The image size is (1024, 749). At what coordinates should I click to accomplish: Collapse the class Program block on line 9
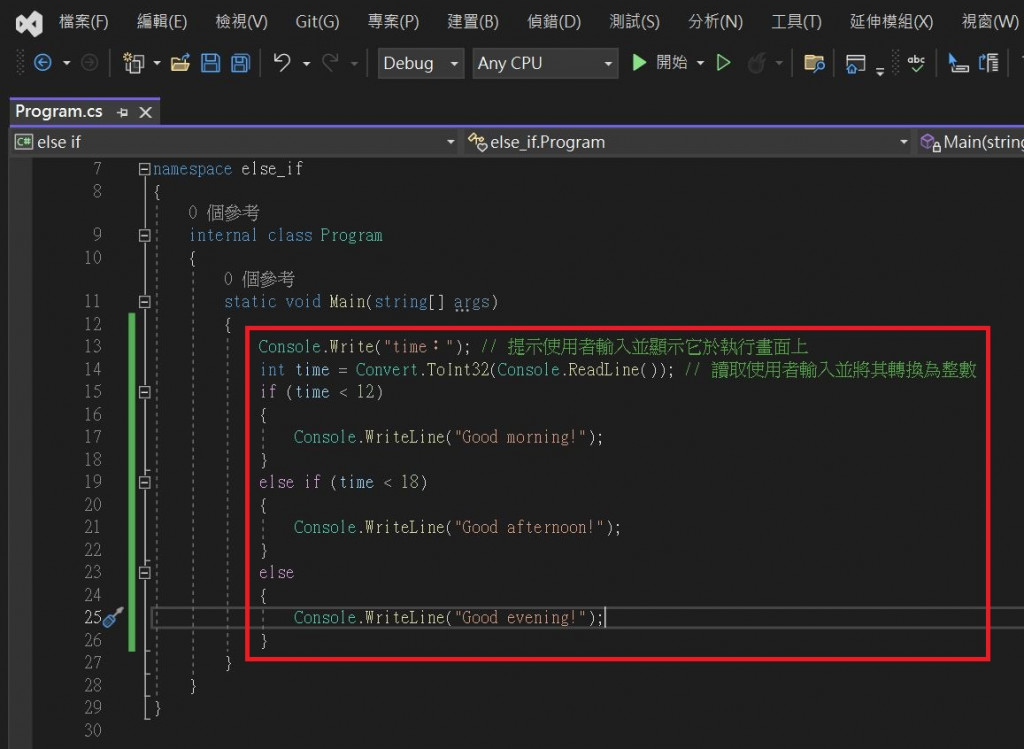[145, 236]
